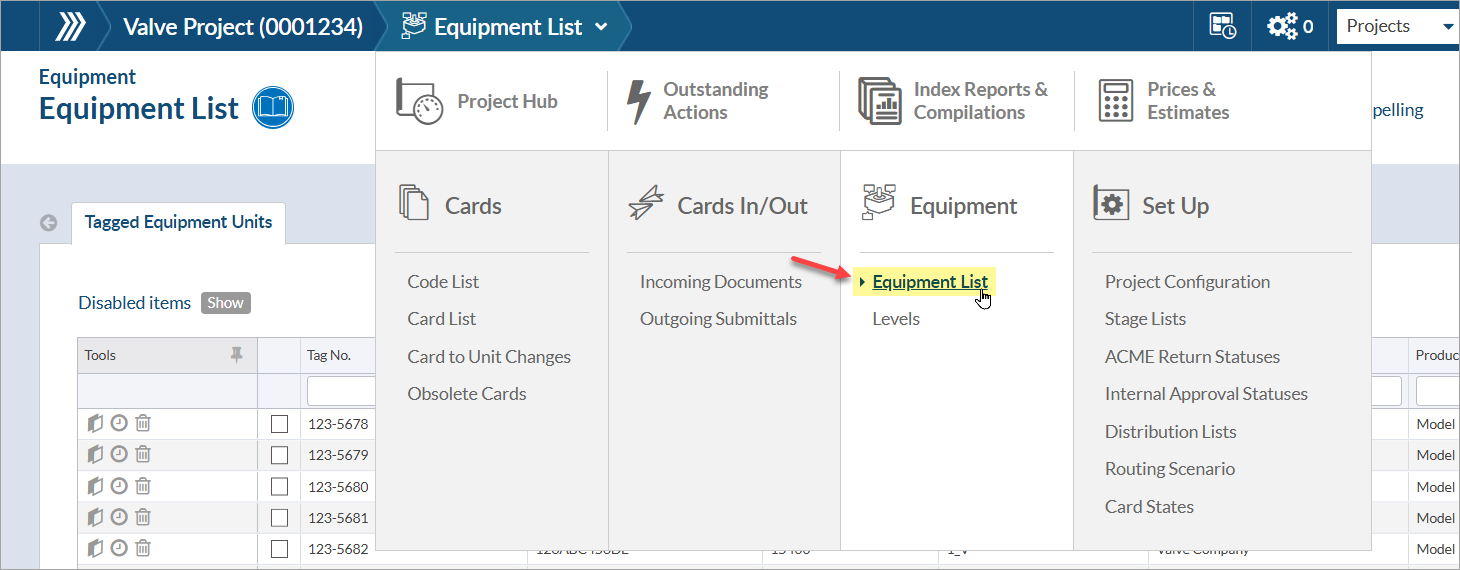View history clock for row 123-5682
Viewport: 1460px width, 570px height.
[x=119, y=548]
